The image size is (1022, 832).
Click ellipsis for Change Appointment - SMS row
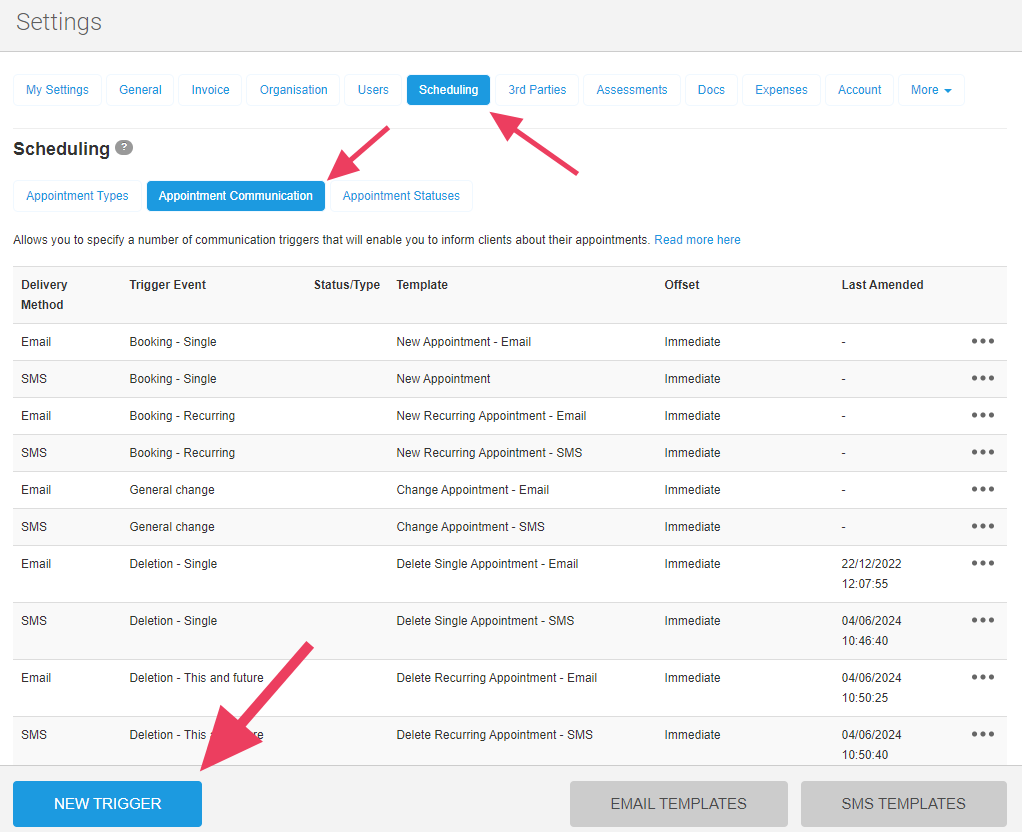[x=982, y=526]
